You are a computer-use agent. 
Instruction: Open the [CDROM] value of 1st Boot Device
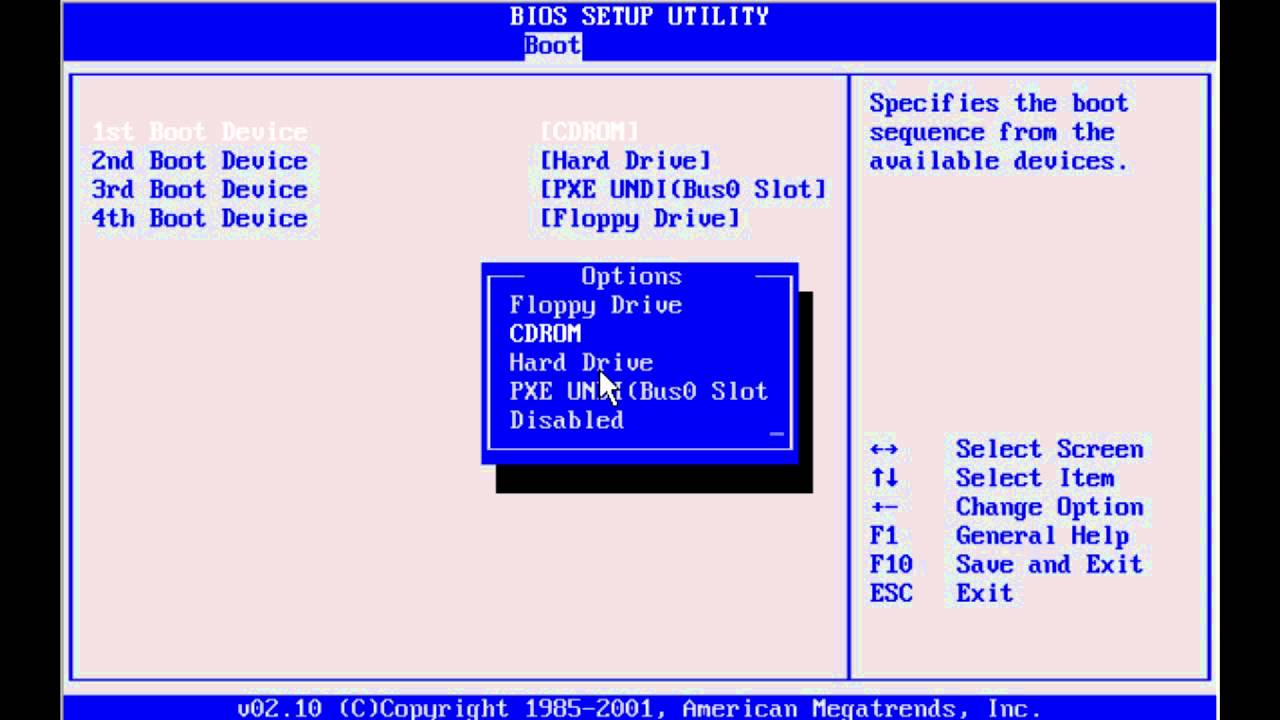(x=589, y=132)
